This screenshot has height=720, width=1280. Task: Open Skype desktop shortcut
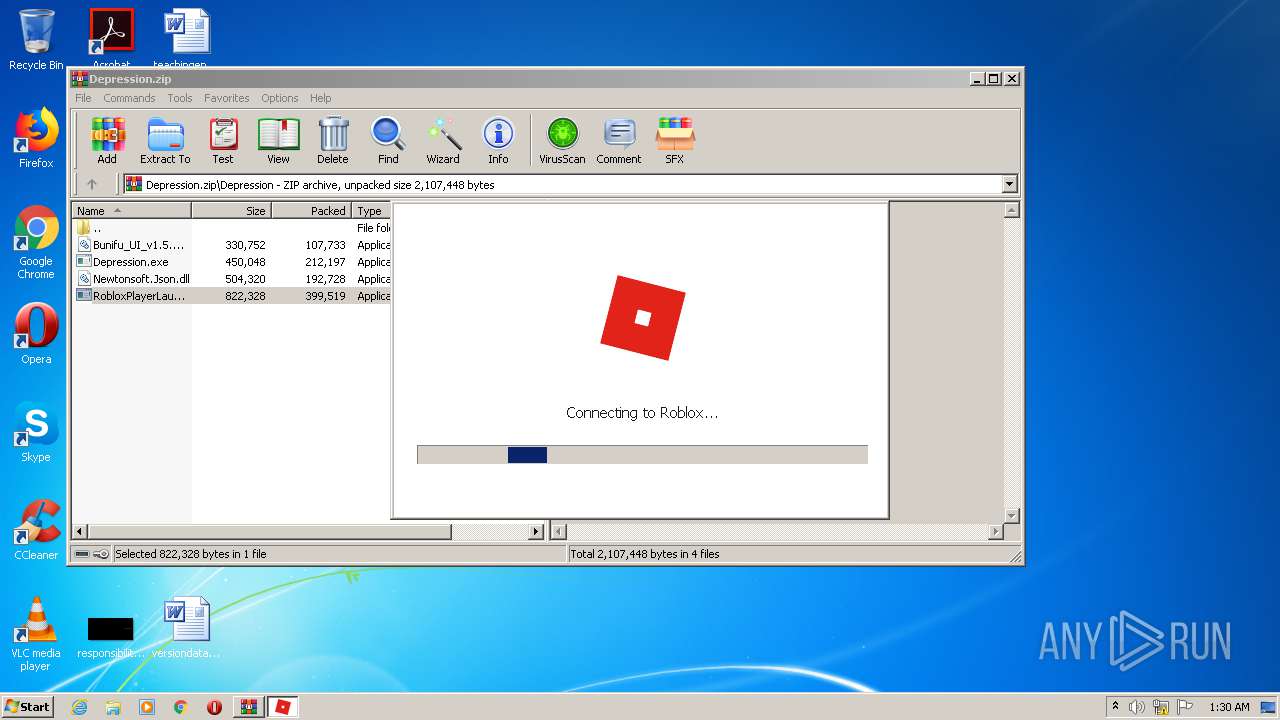[36, 432]
